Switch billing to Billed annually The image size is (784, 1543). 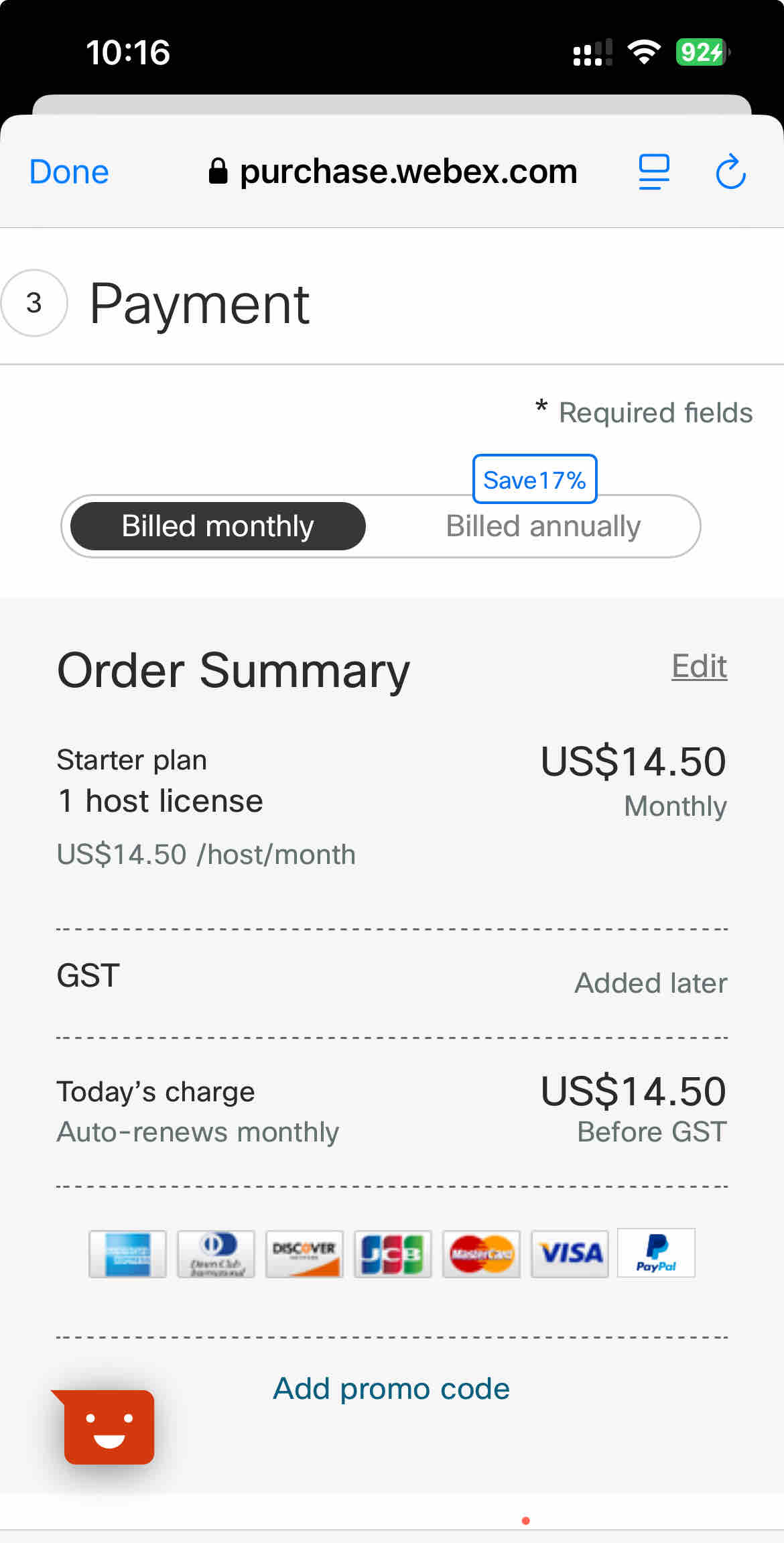coord(543,526)
